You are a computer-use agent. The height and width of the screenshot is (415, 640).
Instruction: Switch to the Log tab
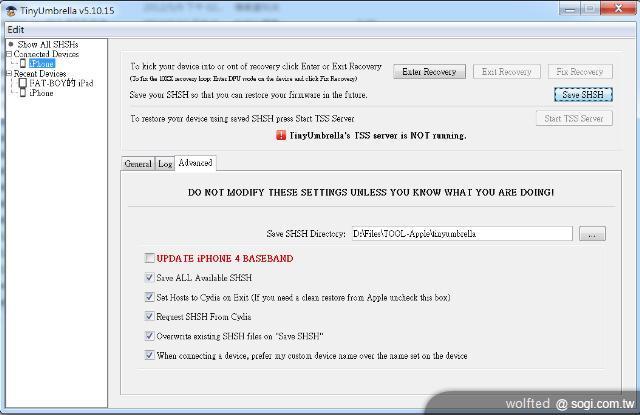165,164
